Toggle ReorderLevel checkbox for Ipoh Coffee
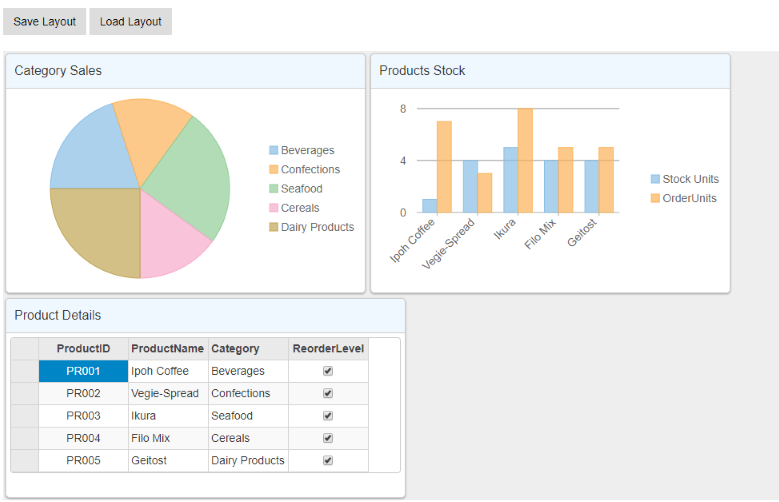The height and width of the screenshot is (502, 779). 328,371
